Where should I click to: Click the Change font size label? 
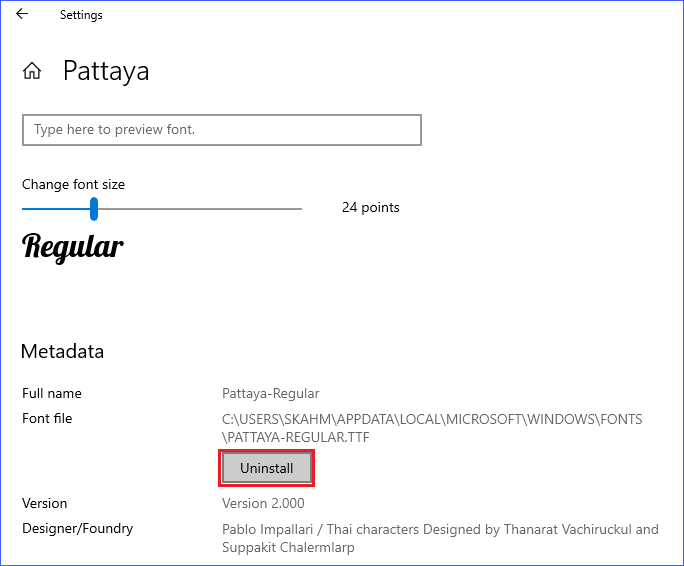point(73,185)
